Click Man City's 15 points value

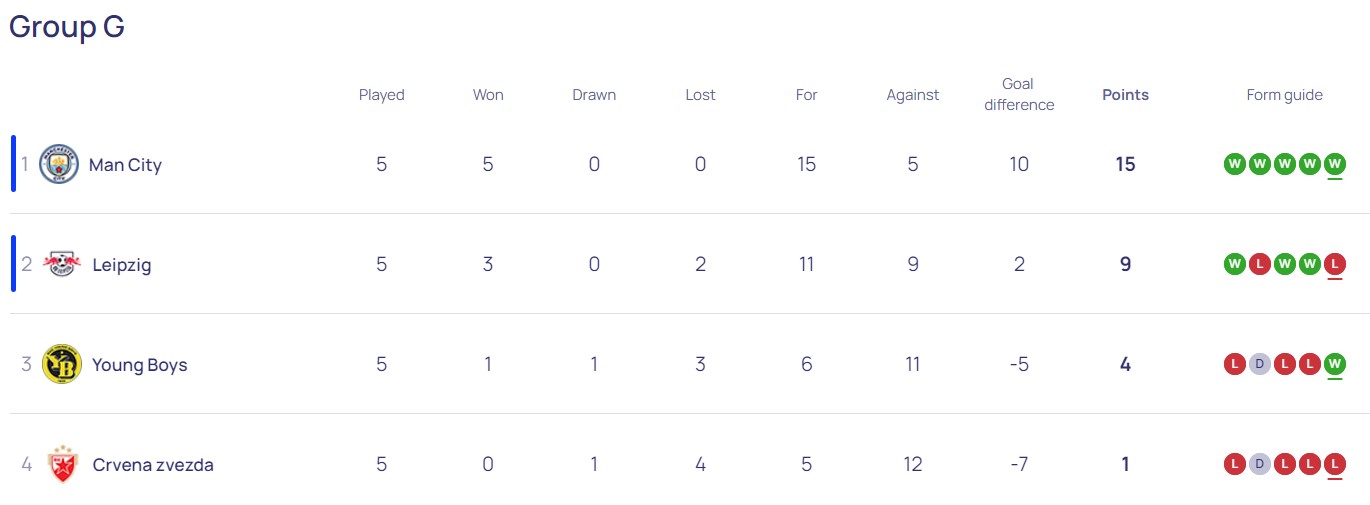pyautogui.click(x=1125, y=164)
